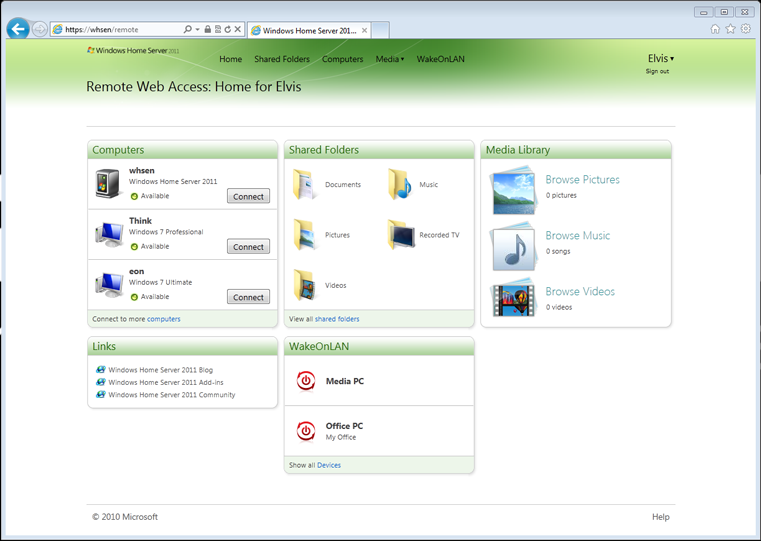Connect to the Think computer

click(x=248, y=247)
